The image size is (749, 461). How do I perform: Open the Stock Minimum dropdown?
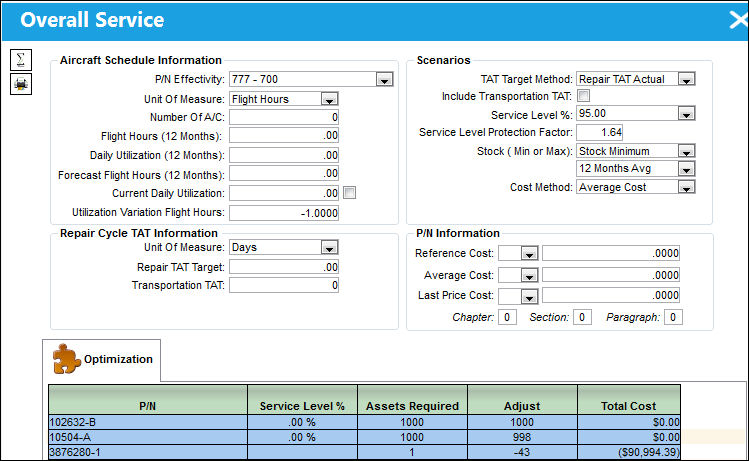click(686, 151)
